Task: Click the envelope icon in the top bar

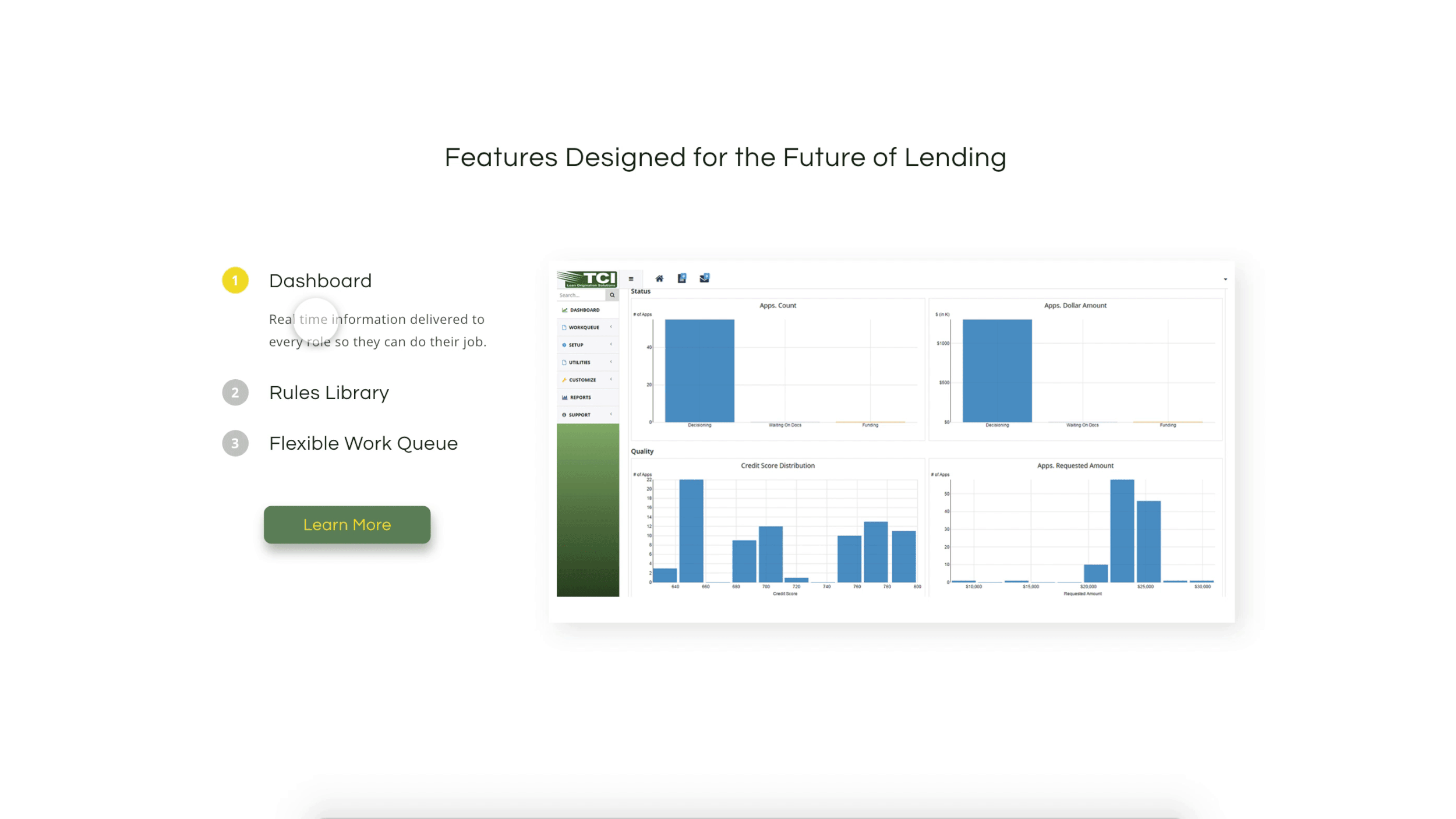Action: click(704, 278)
